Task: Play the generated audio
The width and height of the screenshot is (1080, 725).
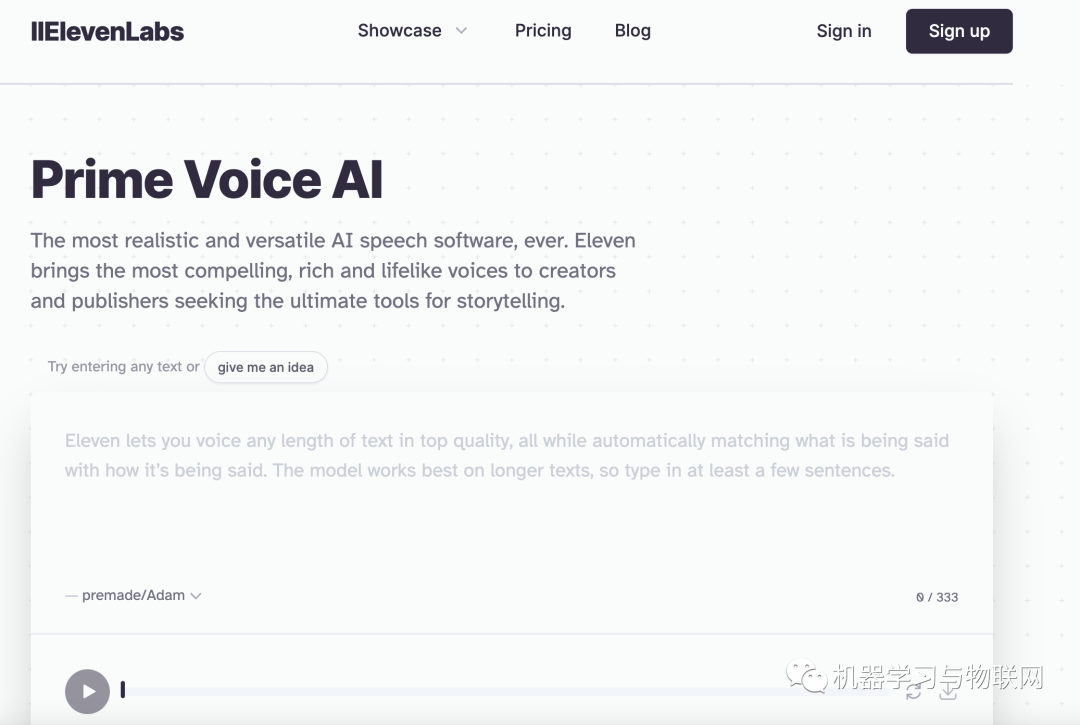Action: click(87, 691)
